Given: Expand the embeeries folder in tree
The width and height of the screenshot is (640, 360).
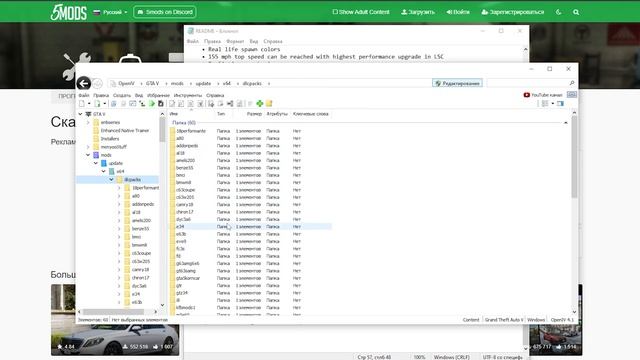Looking at the screenshot, I should point(88,122).
